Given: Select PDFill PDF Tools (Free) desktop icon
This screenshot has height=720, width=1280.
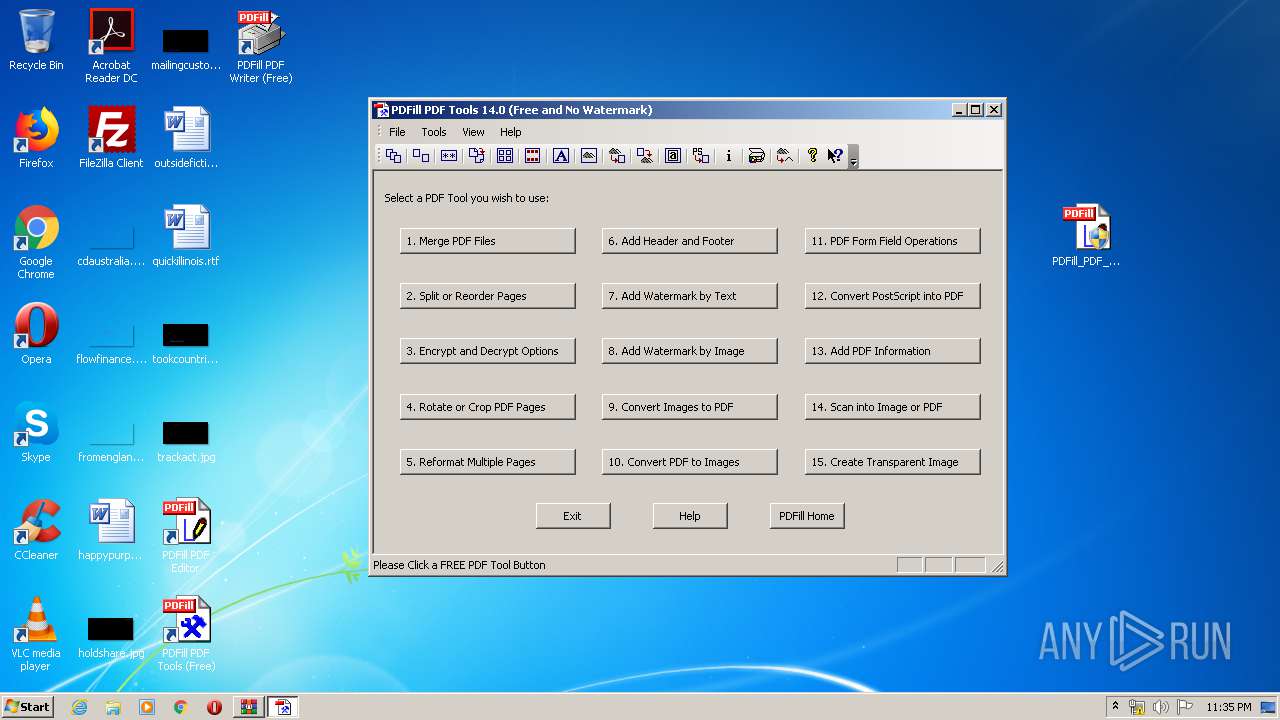Looking at the screenshot, I should click(186, 634).
